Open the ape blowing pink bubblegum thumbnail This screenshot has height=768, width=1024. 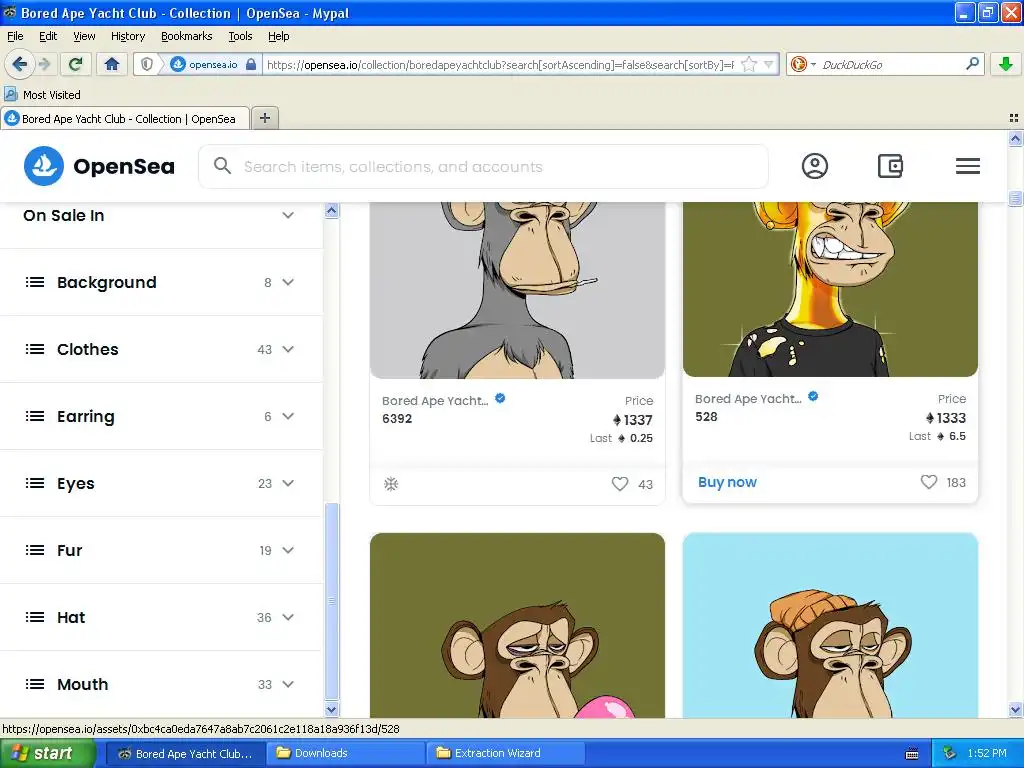tap(517, 626)
